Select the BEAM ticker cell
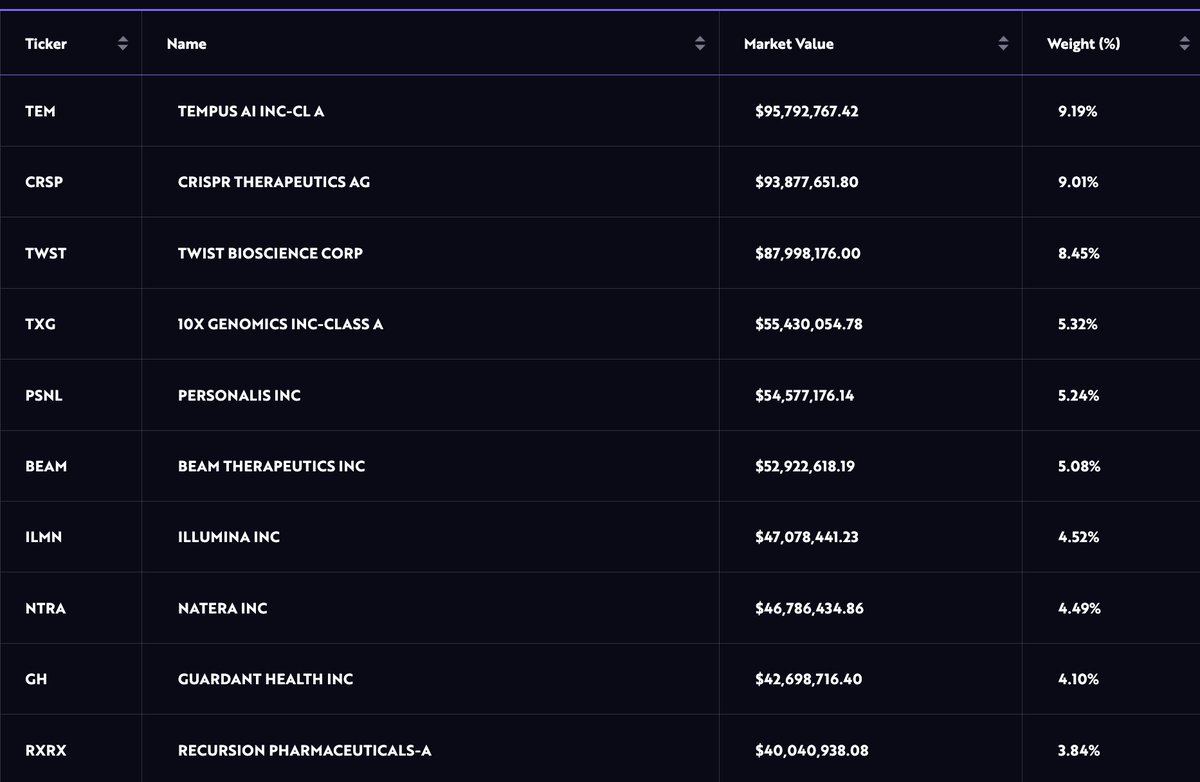Image resolution: width=1200 pixels, height=782 pixels. point(46,466)
